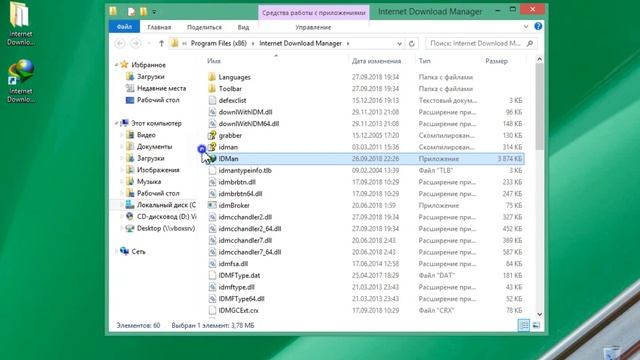This screenshot has height=360, width=640.
Task: Click Средства работы с приложениями contextual tab
Action: pyautogui.click(x=313, y=13)
